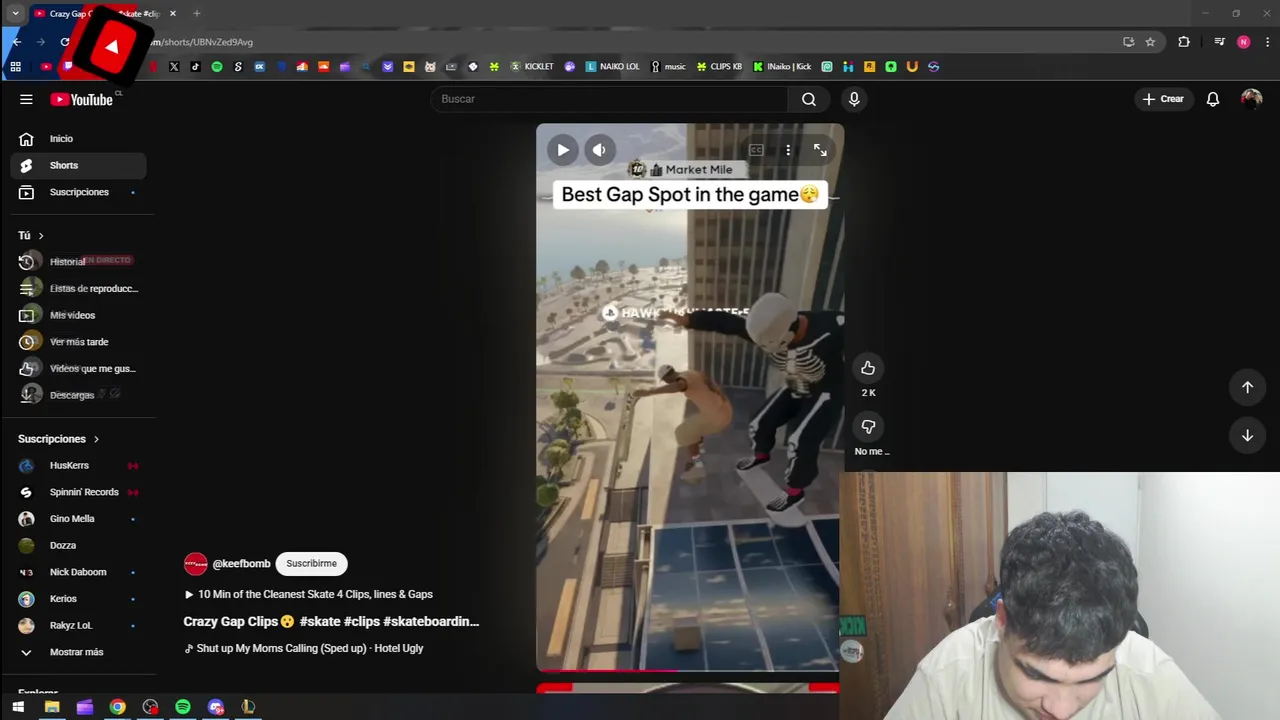Viewport: 1280px width, 720px height.
Task: Click the Short's red progress bar
Action: click(688, 670)
